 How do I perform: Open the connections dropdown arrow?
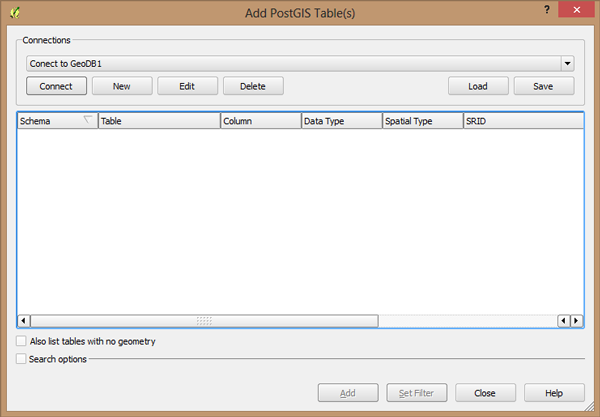[567, 64]
